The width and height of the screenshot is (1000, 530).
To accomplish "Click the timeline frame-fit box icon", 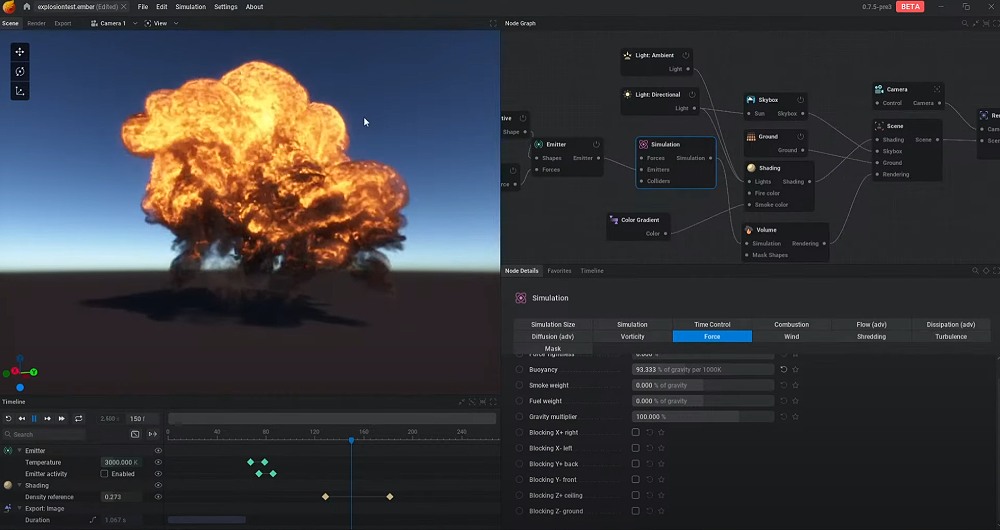I will (x=135, y=434).
